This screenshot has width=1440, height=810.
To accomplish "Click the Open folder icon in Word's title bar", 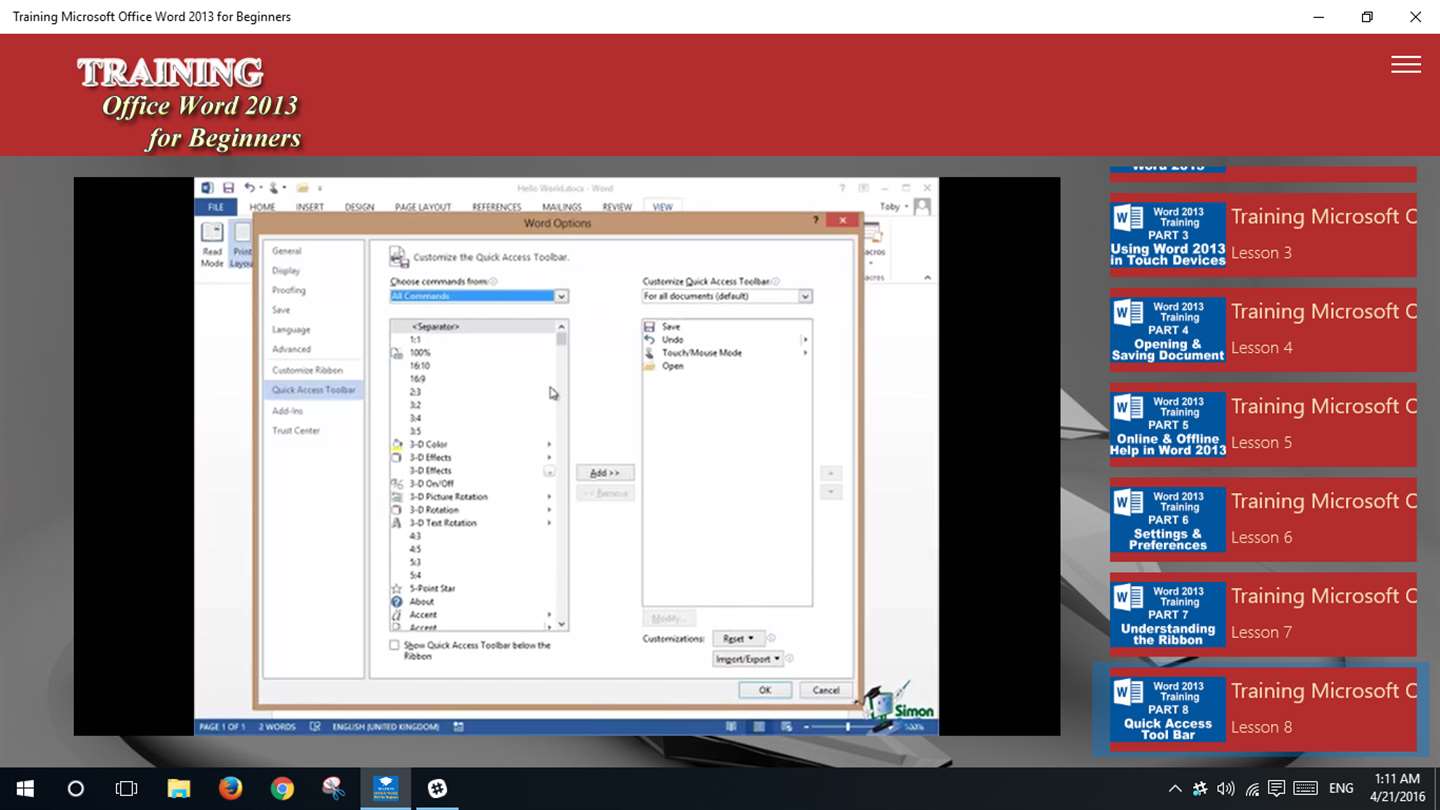I will point(302,188).
